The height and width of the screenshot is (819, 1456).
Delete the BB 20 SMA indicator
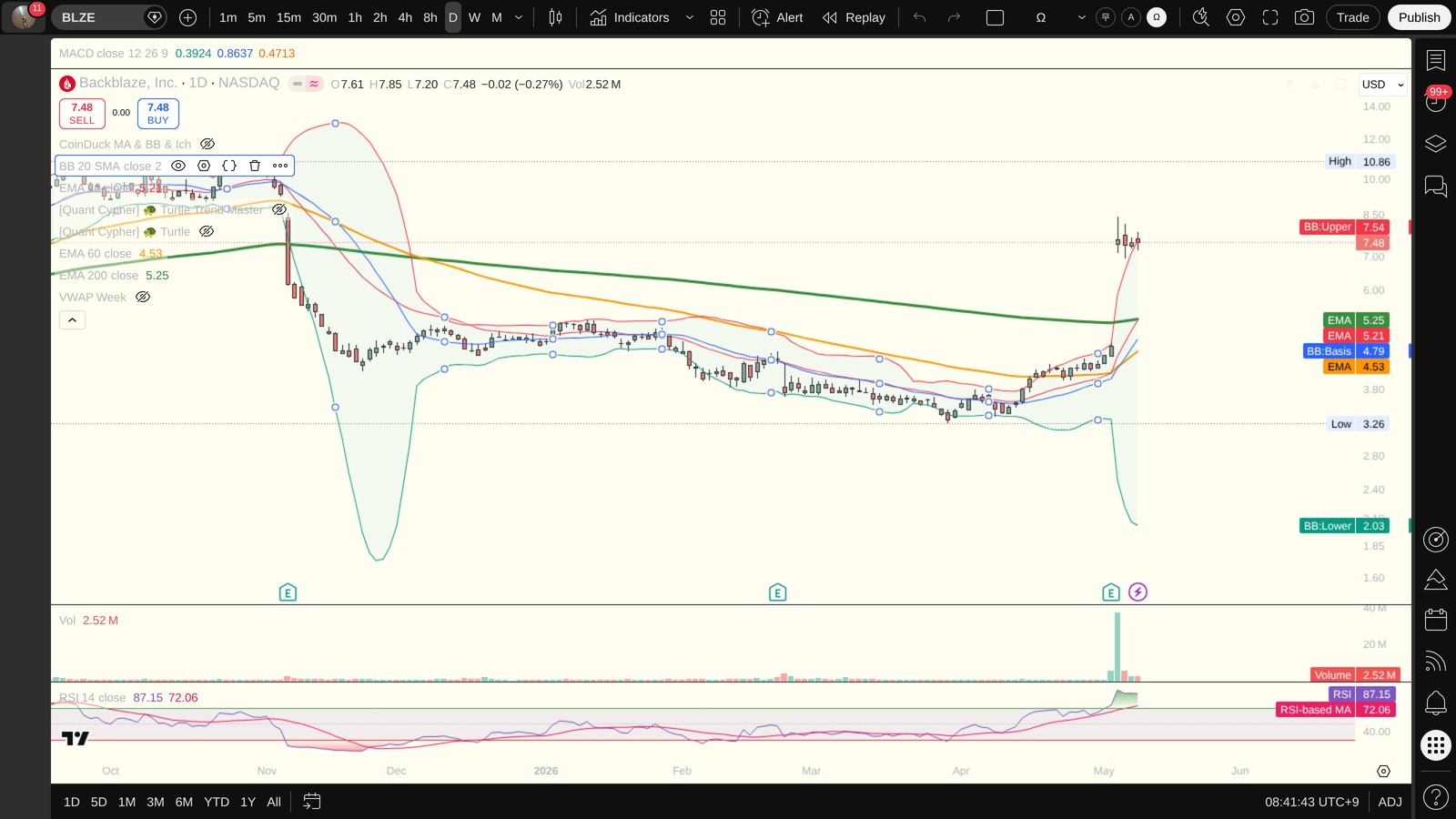tap(255, 166)
